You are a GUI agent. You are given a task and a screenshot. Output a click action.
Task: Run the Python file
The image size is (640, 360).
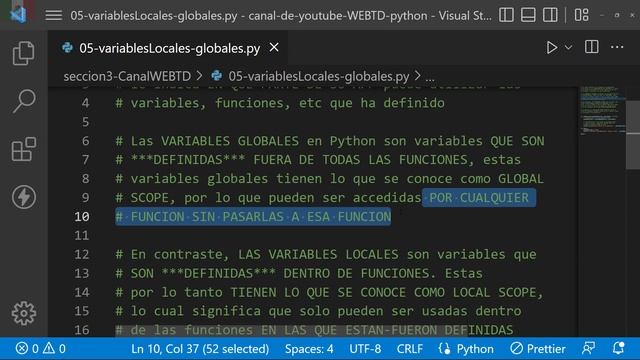tap(551, 48)
